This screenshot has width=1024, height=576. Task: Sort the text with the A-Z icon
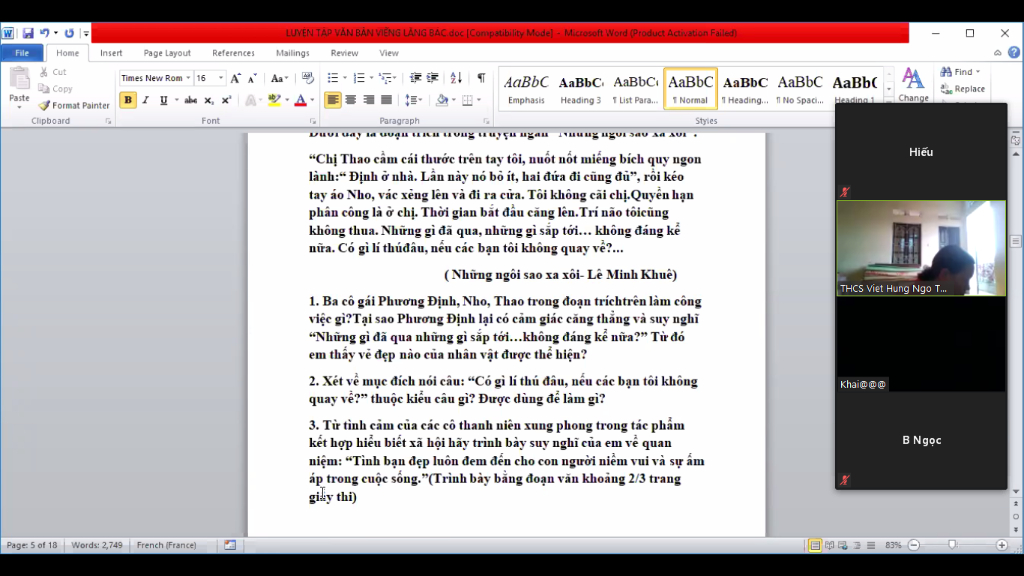point(456,78)
